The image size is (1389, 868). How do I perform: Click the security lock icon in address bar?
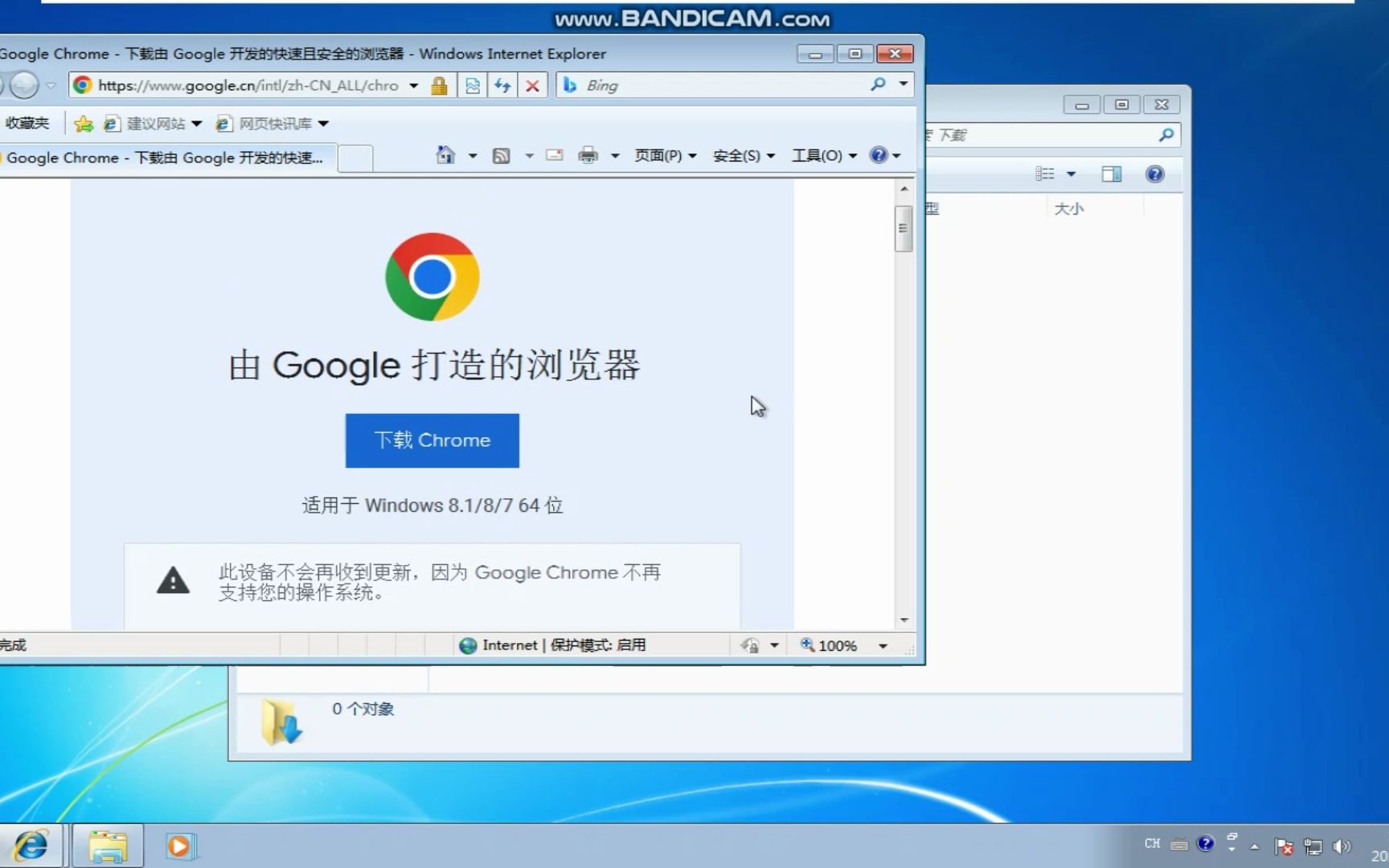point(439,85)
